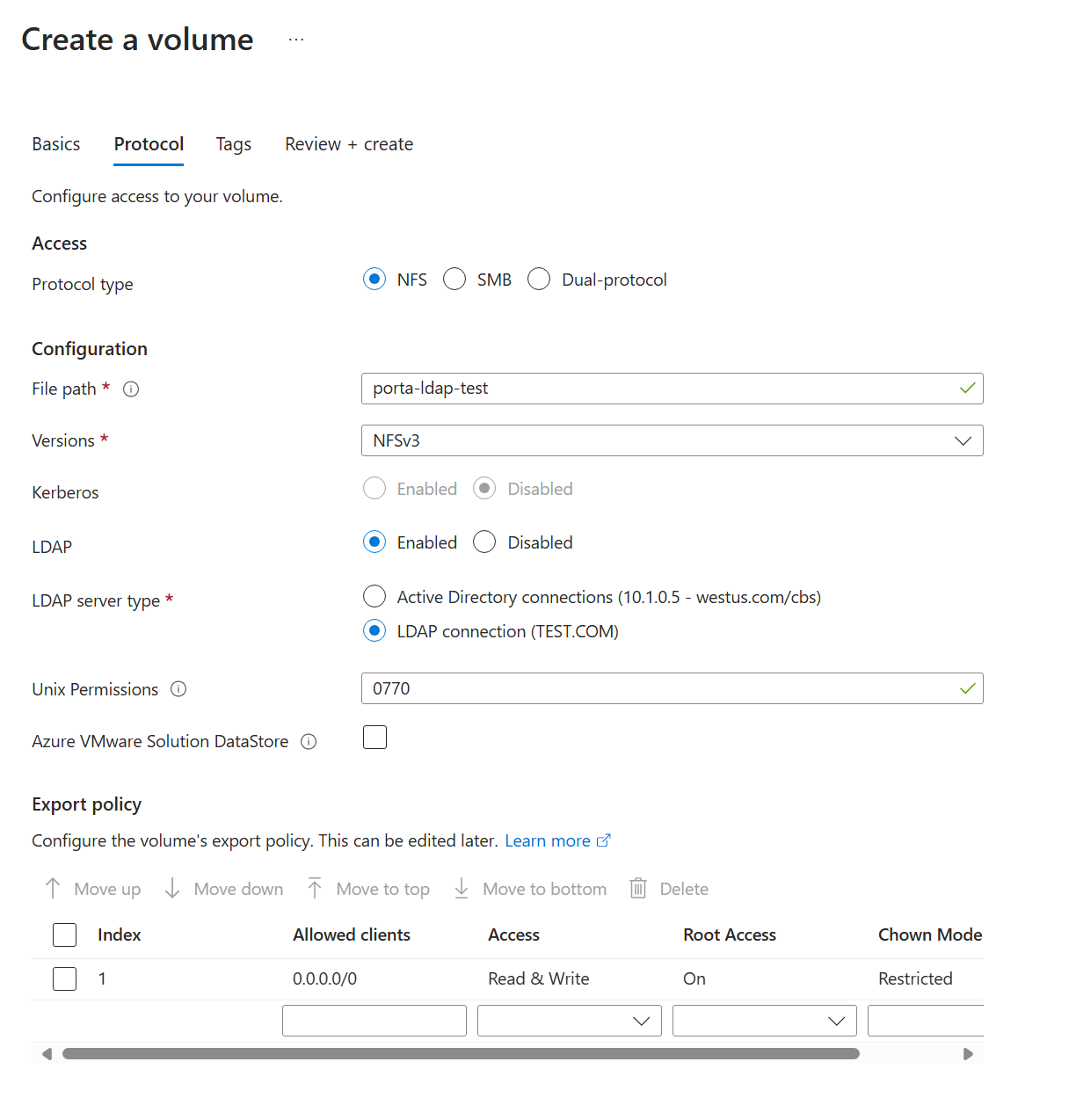Click the Delete trash icon in export policy toolbar
1076x1120 pixels.
639,889
